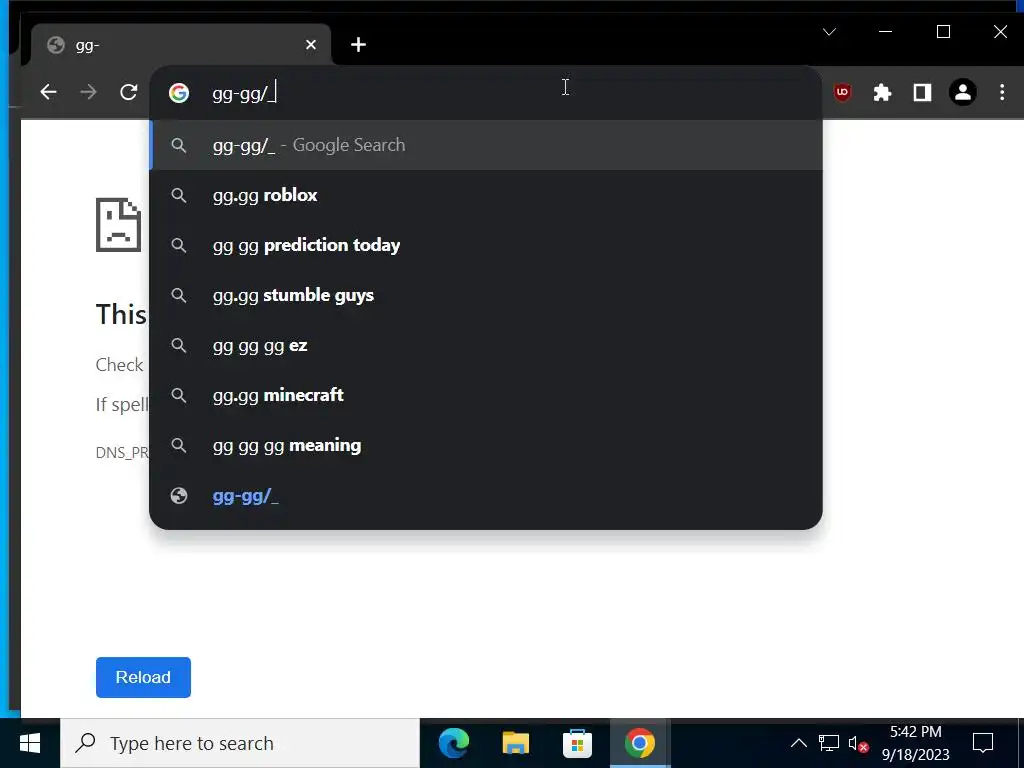
Task: Maximize the Chrome window
Action: tap(943, 31)
